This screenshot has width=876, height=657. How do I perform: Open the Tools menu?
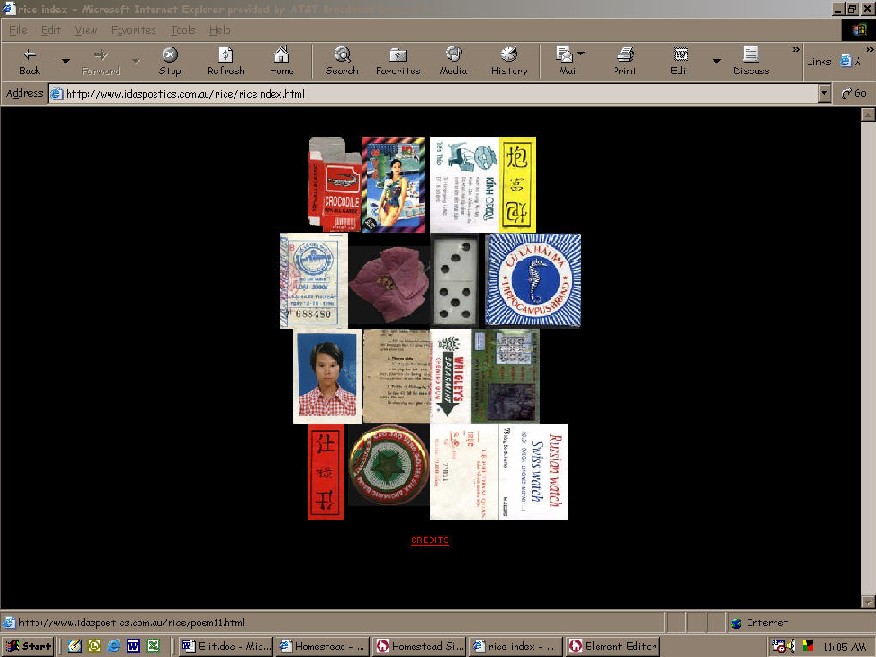tap(183, 30)
